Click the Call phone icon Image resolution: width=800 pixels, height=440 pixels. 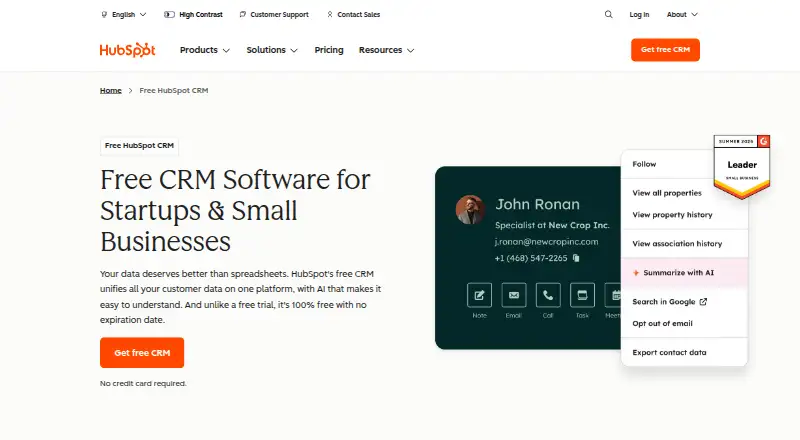pos(548,295)
